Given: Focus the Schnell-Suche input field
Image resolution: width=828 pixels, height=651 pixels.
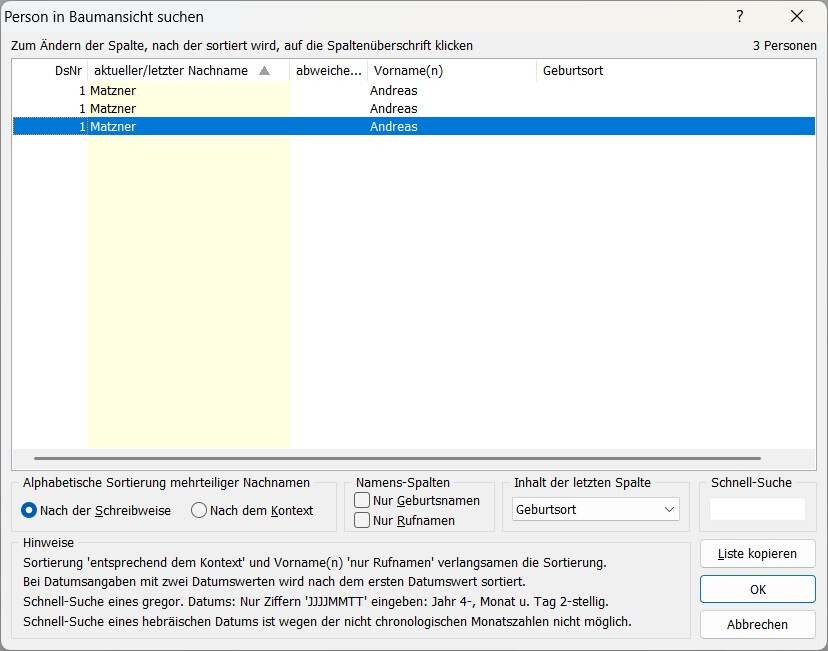Looking at the screenshot, I should (x=757, y=509).
